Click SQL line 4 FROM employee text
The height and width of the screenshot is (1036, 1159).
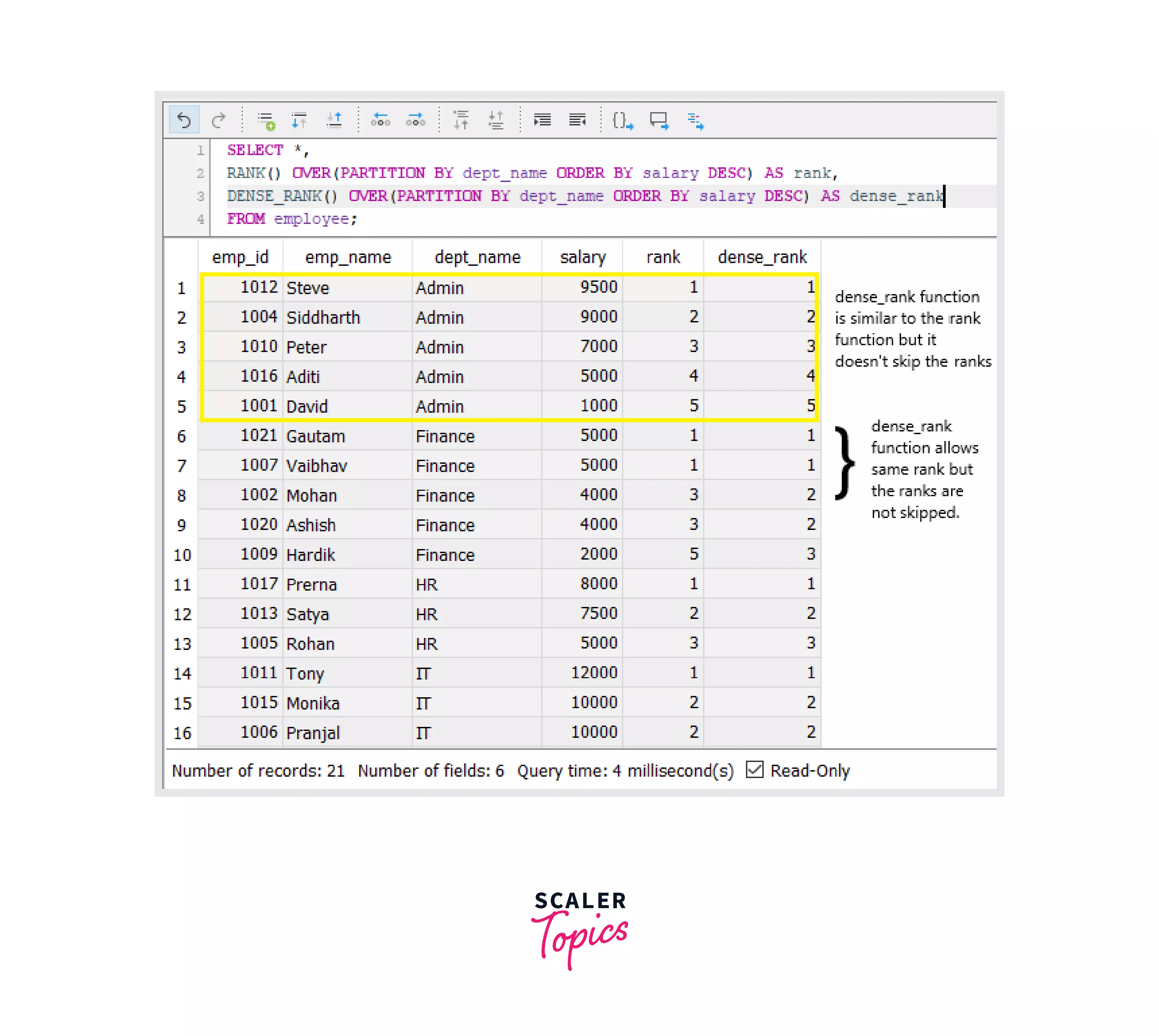point(291,219)
